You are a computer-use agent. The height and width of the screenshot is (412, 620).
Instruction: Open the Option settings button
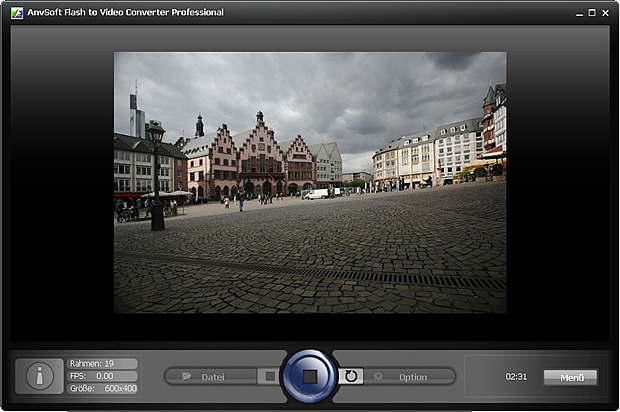coord(409,377)
